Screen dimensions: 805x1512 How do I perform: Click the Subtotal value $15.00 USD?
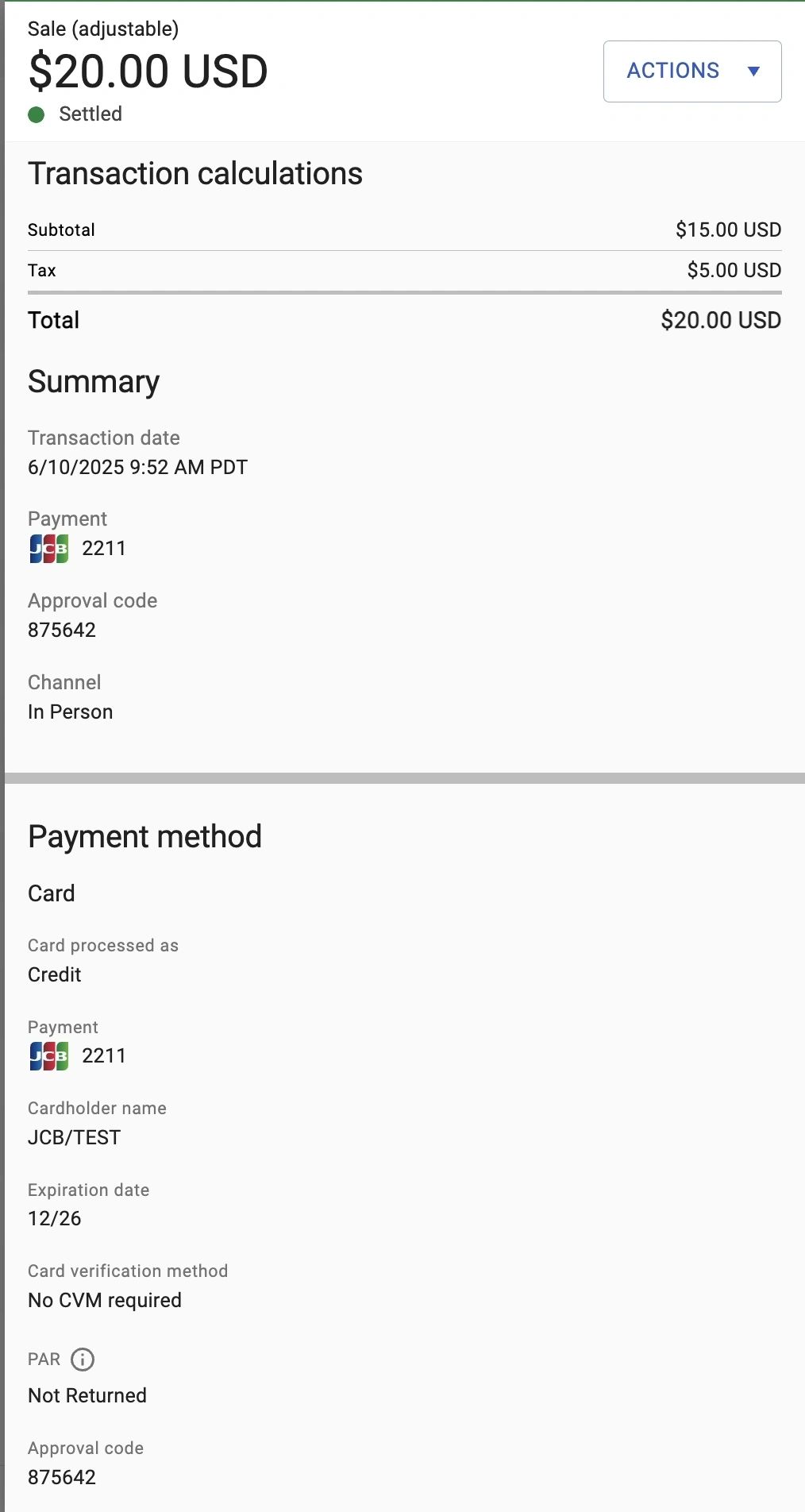pyautogui.click(x=728, y=230)
